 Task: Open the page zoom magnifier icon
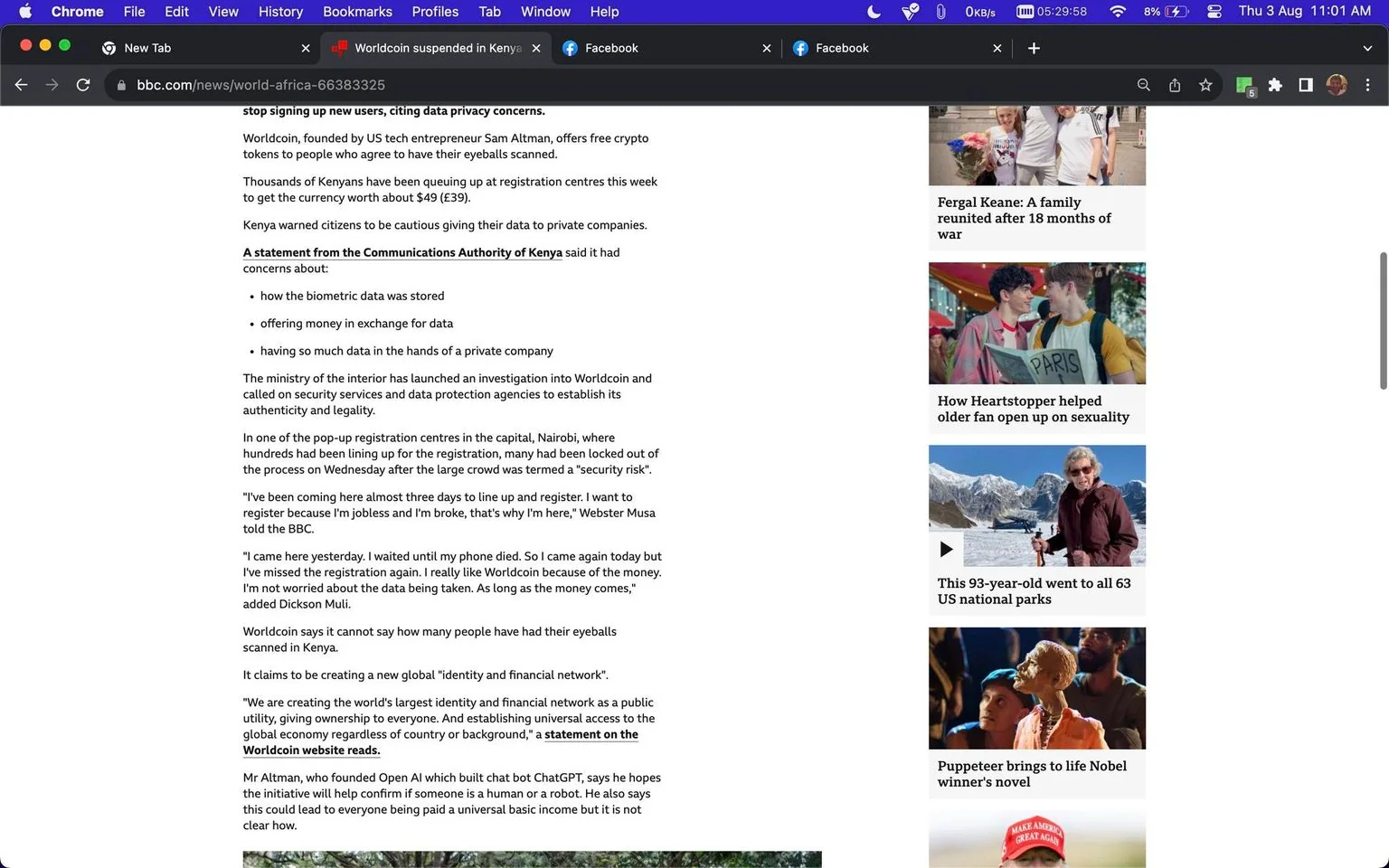pos(1144,85)
